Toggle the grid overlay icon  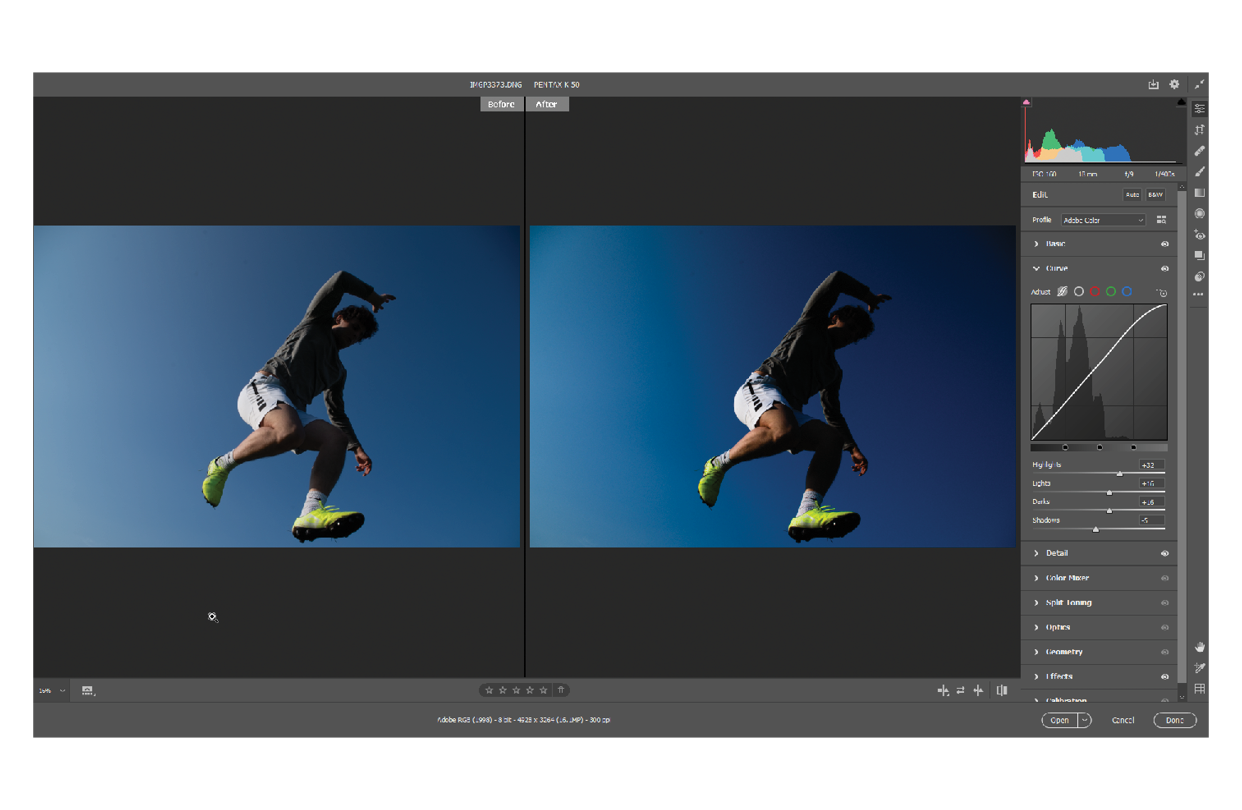pos(1199,689)
